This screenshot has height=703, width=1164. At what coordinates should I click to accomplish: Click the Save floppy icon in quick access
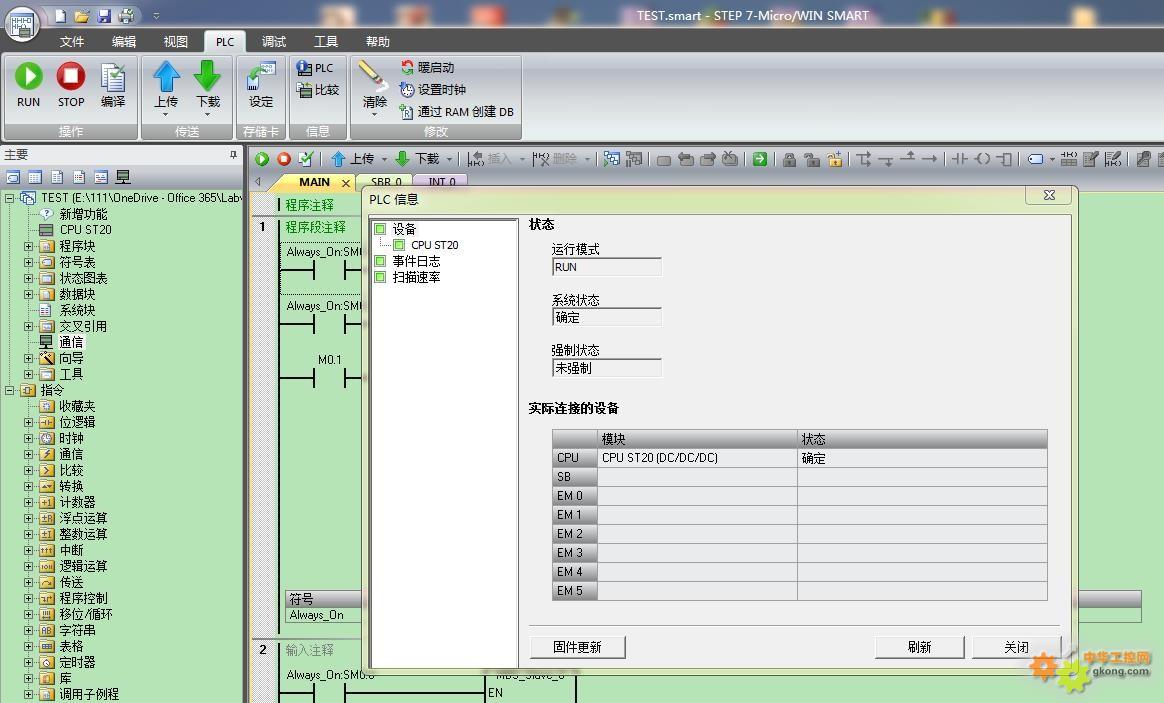pyautogui.click(x=104, y=16)
